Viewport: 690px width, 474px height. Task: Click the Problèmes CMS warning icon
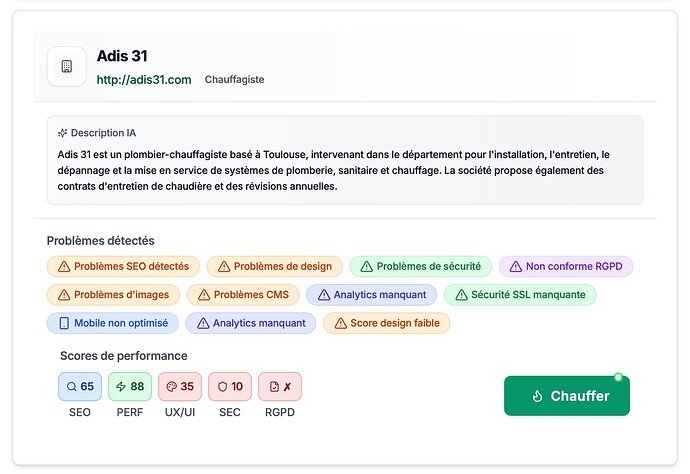click(x=203, y=295)
